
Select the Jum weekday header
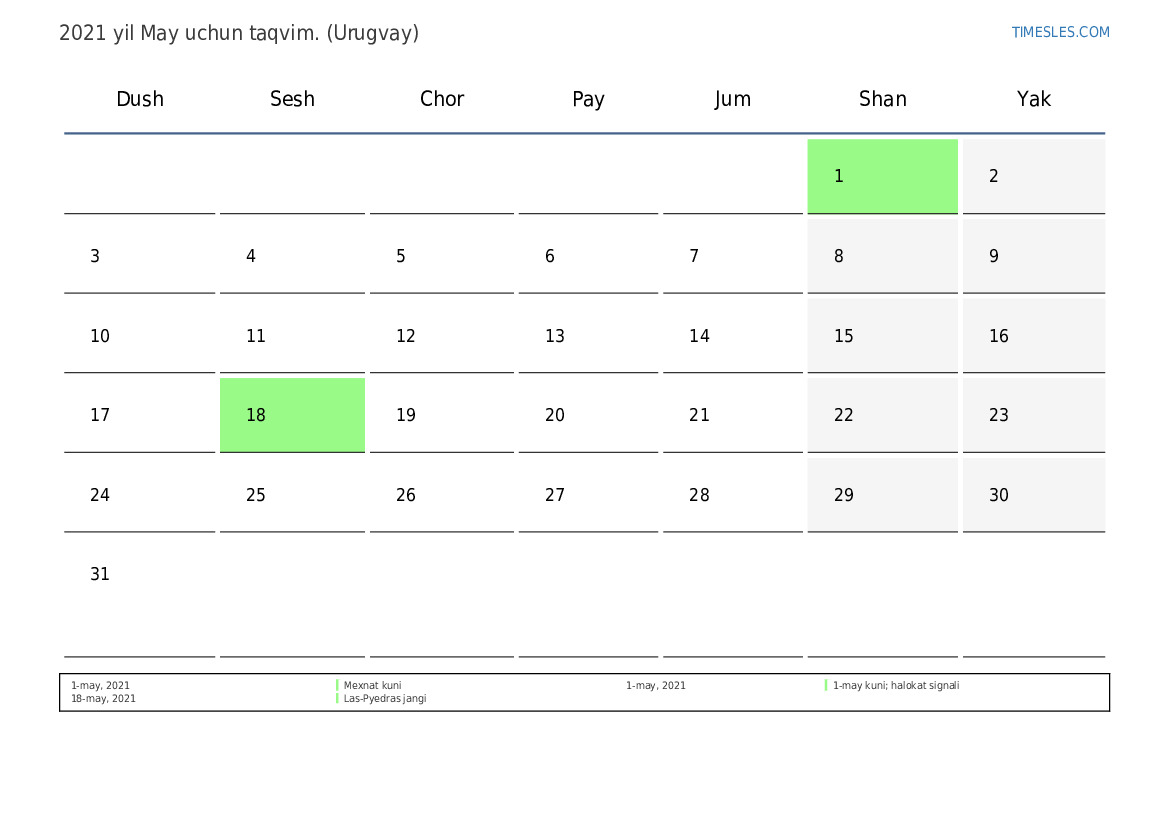(732, 99)
